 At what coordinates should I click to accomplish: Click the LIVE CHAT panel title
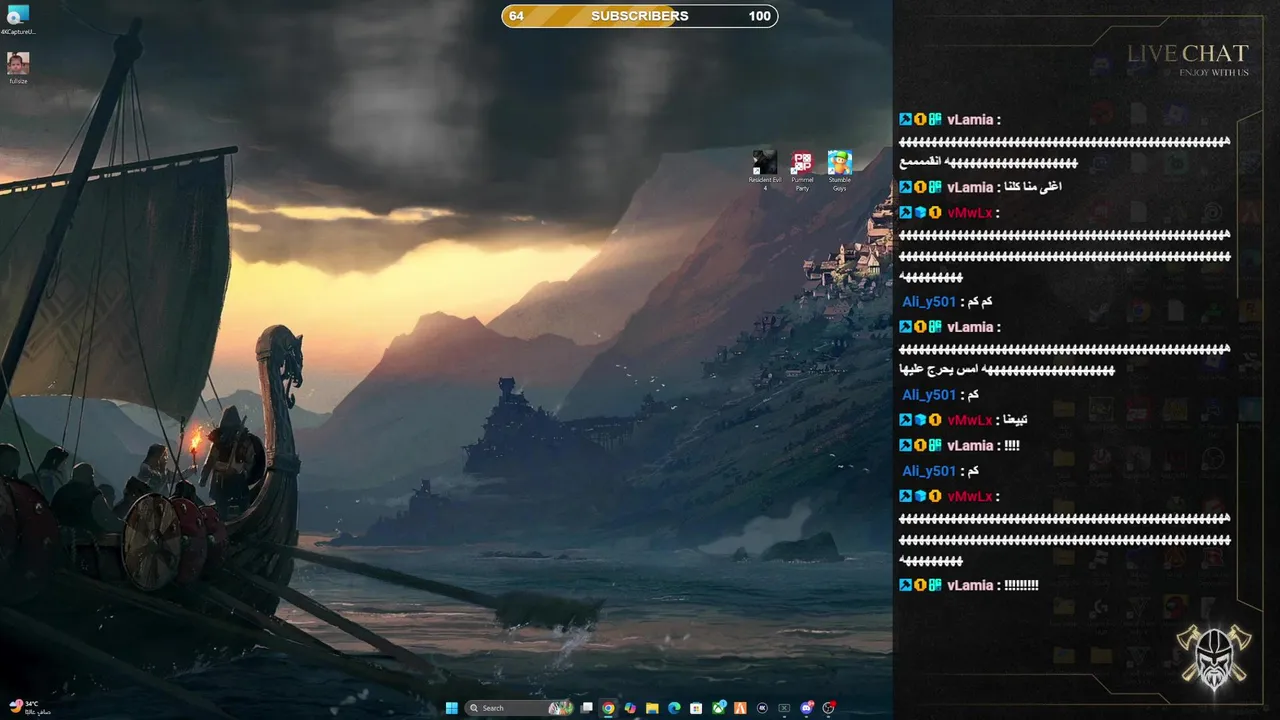(1188, 53)
